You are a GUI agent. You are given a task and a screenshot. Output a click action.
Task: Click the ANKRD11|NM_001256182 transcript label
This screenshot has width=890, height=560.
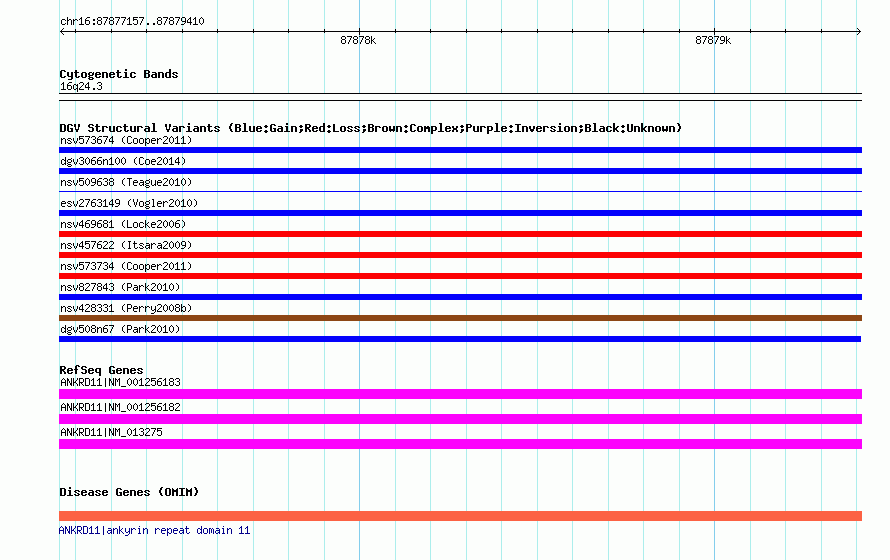(x=120, y=407)
